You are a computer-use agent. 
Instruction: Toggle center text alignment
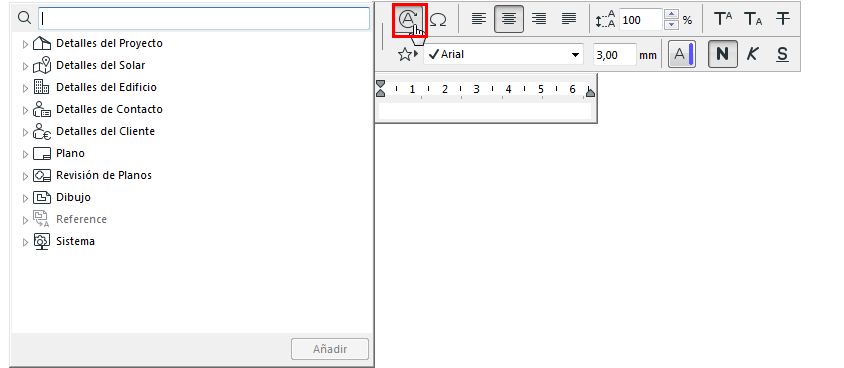pos(509,19)
